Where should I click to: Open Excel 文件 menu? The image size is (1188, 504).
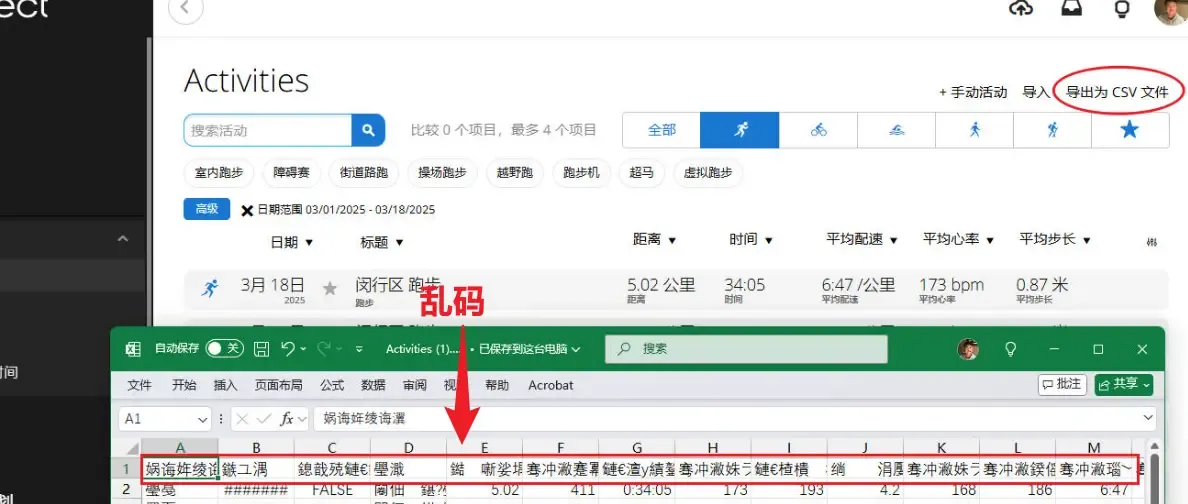(x=139, y=385)
